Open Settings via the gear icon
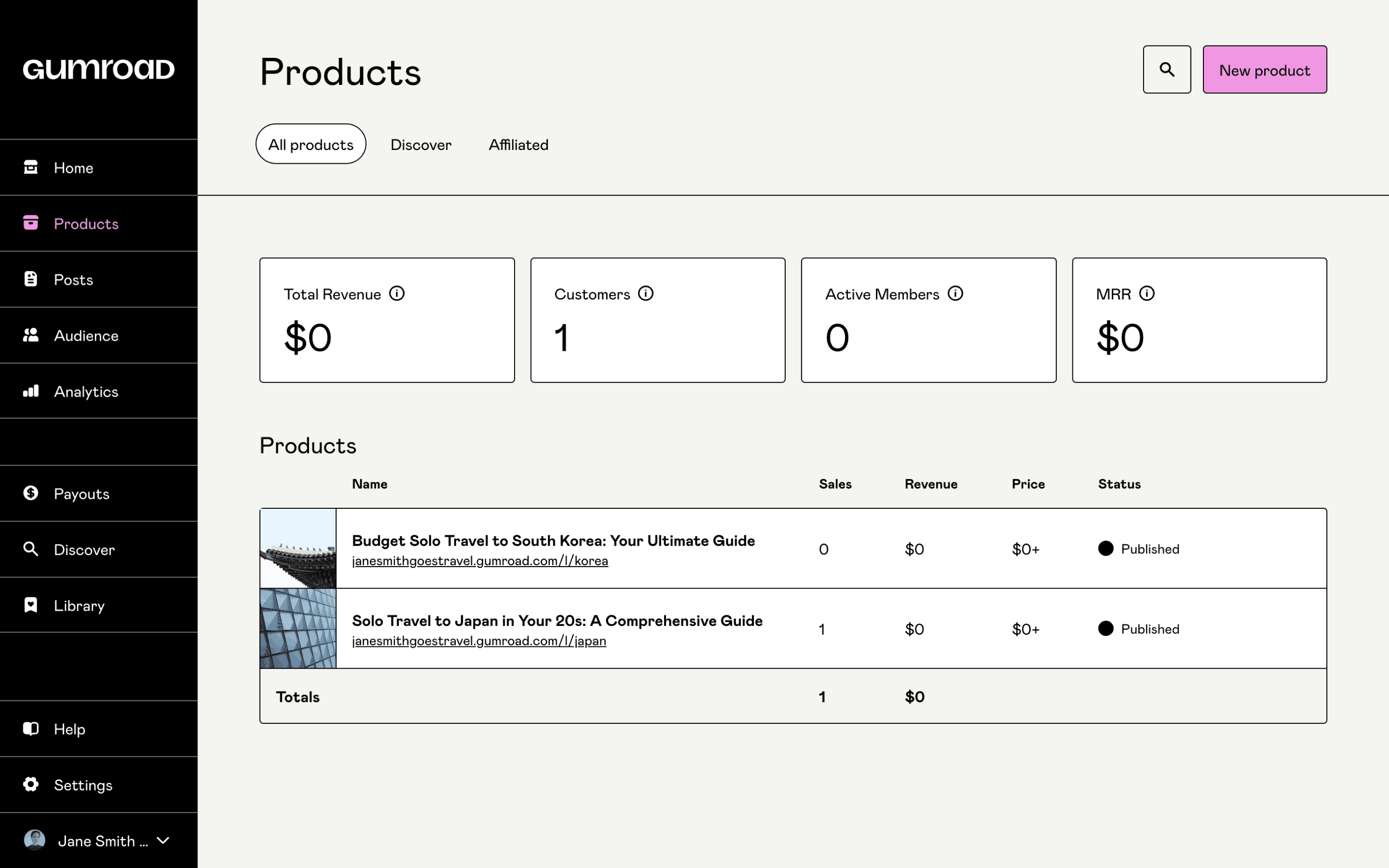This screenshot has height=868, width=1389. point(30,784)
